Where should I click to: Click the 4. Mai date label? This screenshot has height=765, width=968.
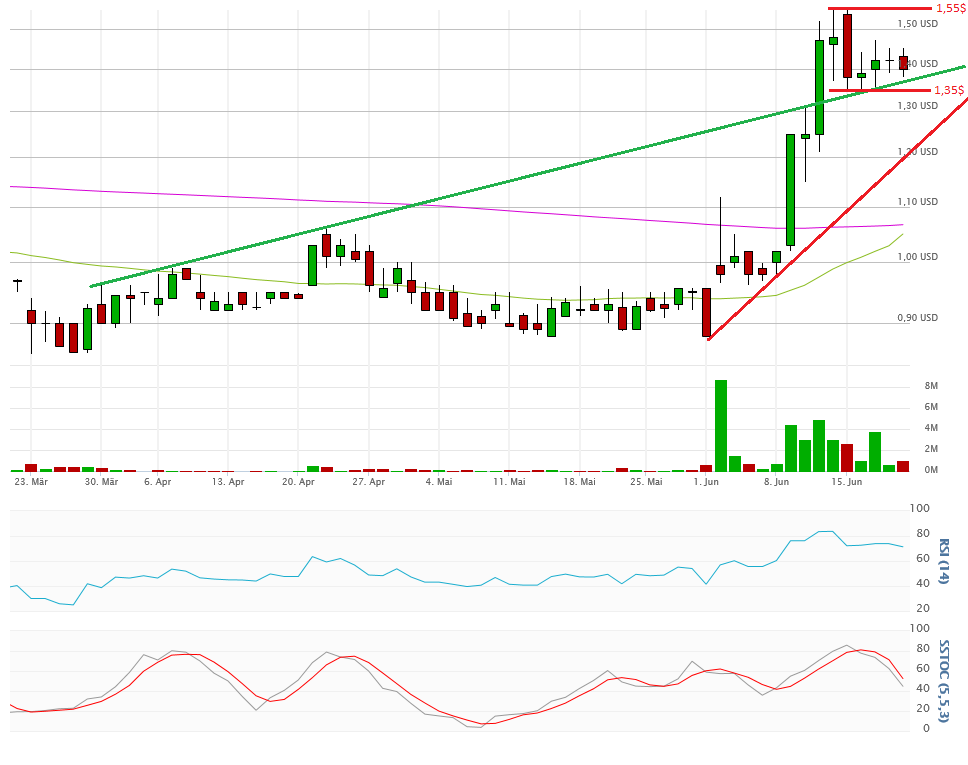click(439, 482)
